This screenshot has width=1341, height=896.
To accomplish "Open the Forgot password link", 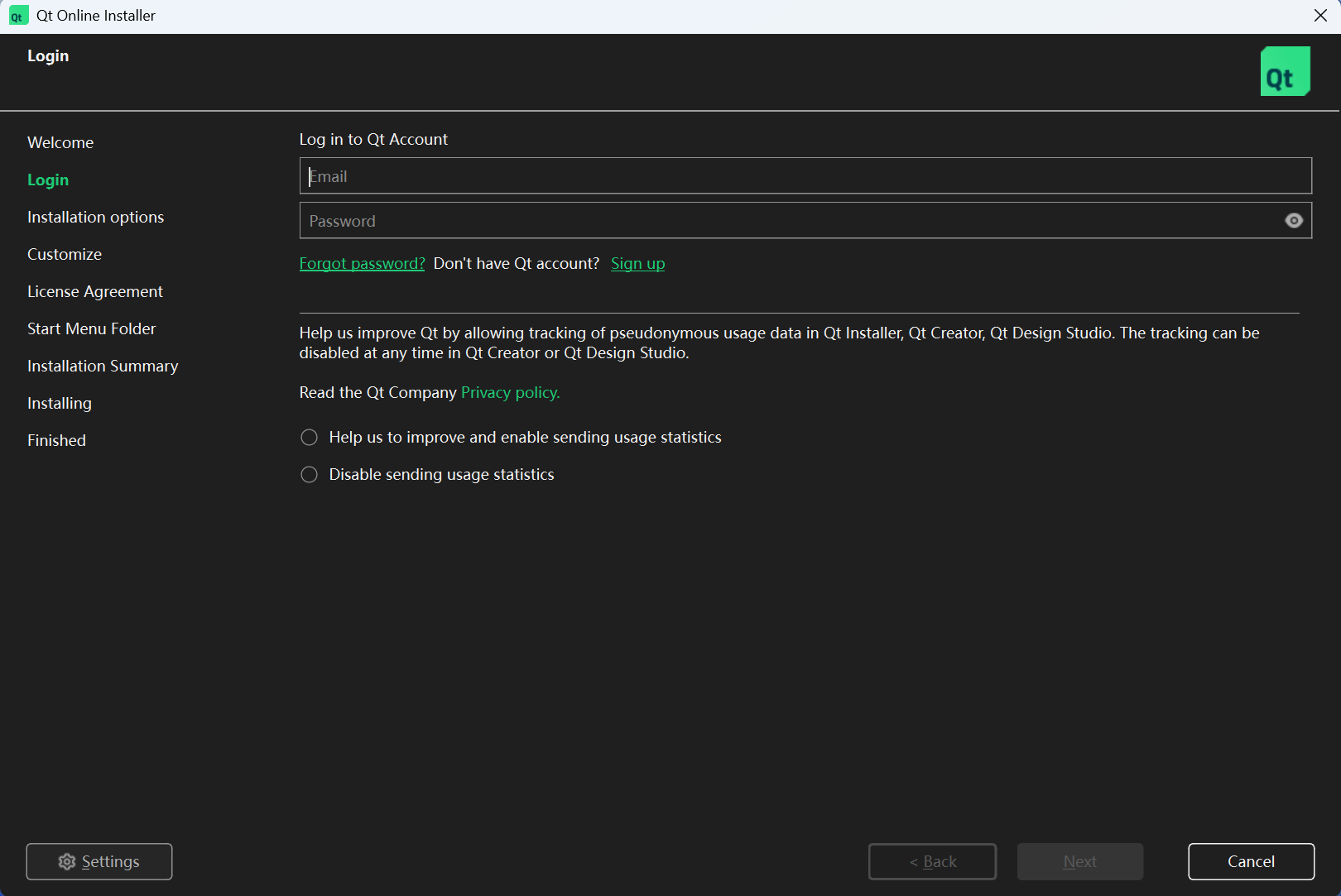I will point(362,264).
